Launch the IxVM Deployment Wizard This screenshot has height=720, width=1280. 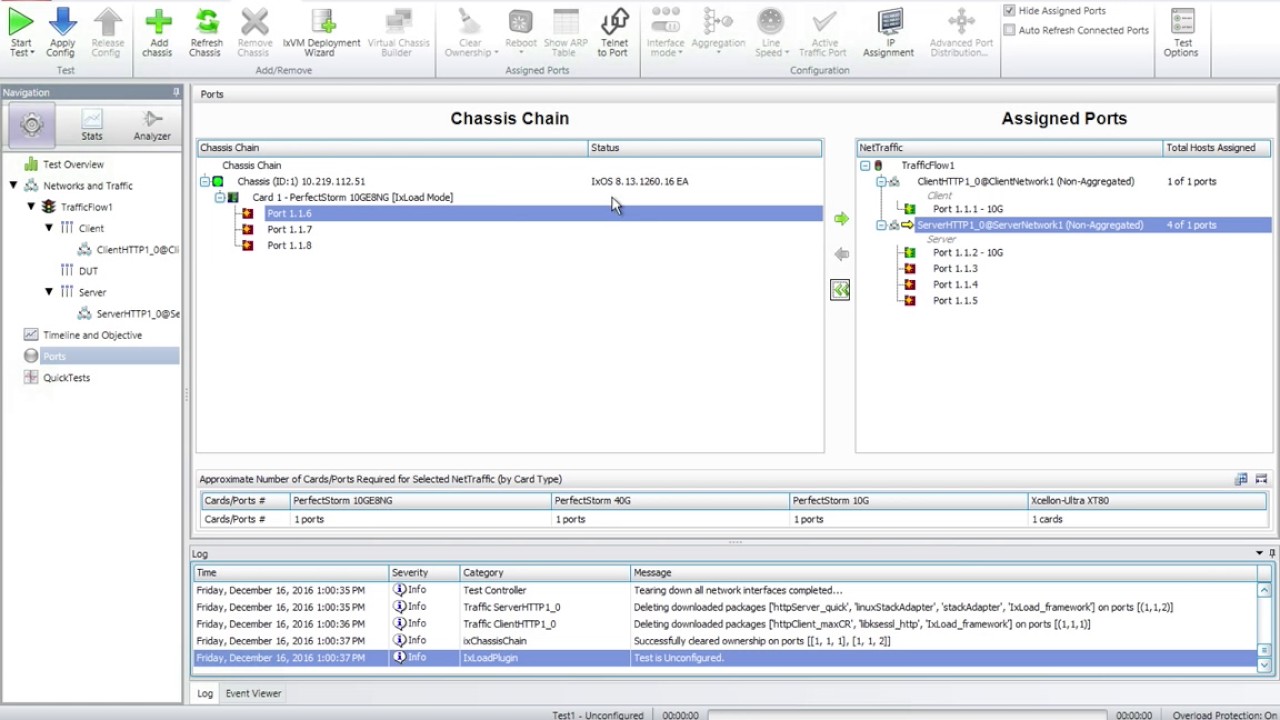[x=321, y=32]
